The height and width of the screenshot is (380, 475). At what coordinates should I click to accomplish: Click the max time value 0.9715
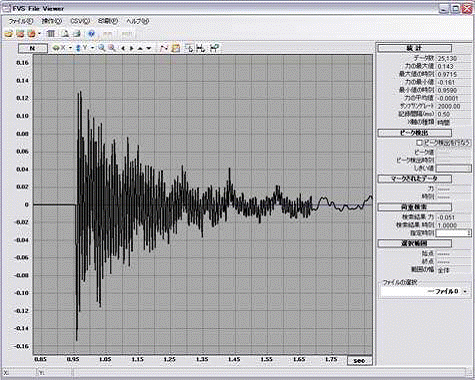click(x=447, y=74)
